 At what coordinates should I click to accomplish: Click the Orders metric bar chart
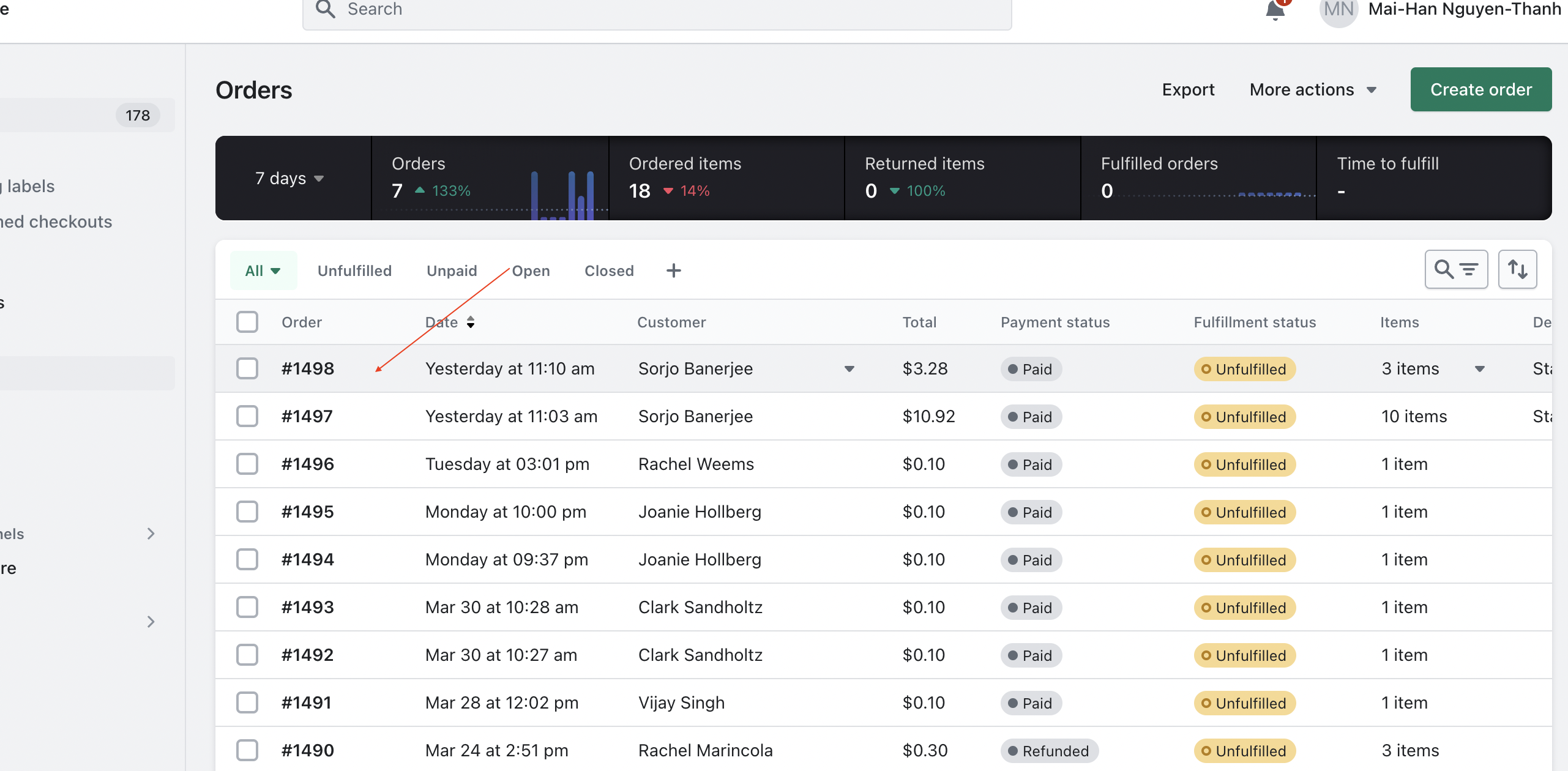tap(562, 195)
